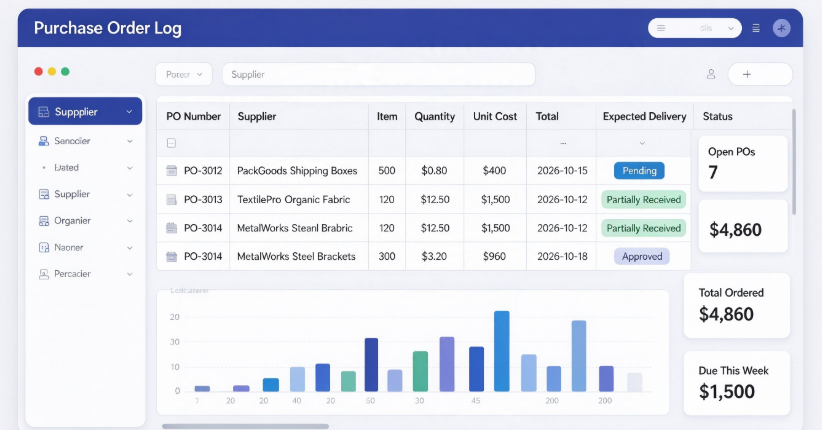Click the Pending status badge
The image size is (822, 430).
639,170
